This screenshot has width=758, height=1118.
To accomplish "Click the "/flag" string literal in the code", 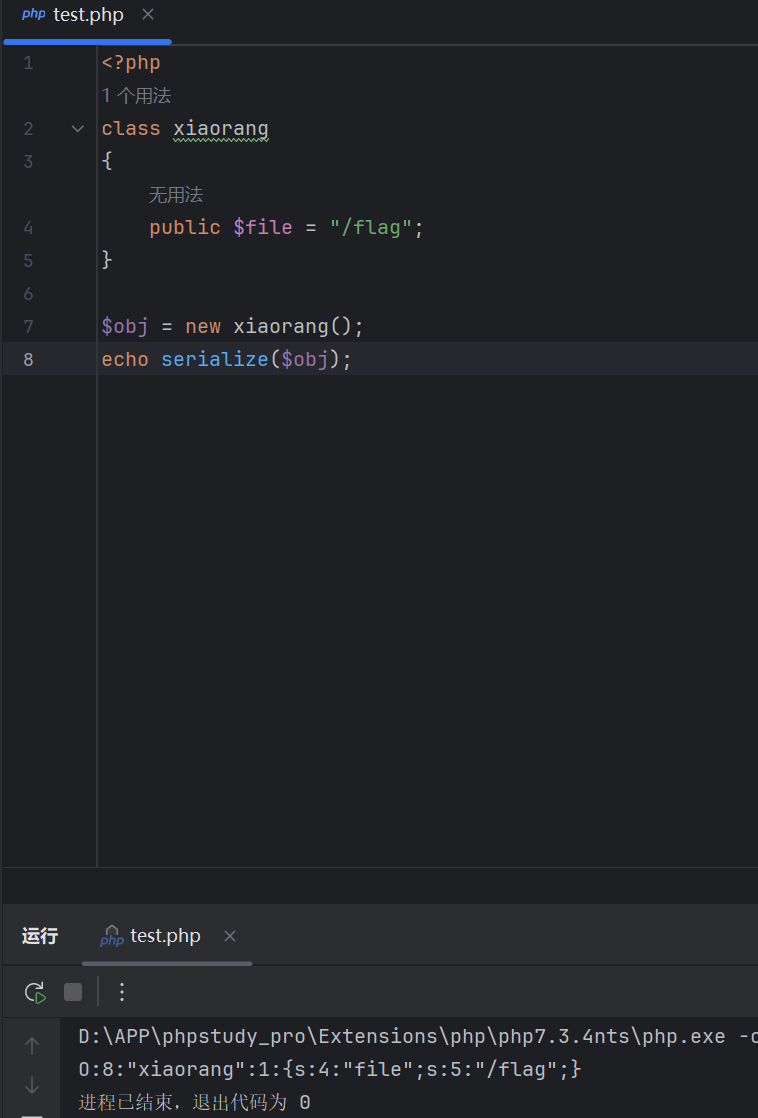I will pos(370,227).
